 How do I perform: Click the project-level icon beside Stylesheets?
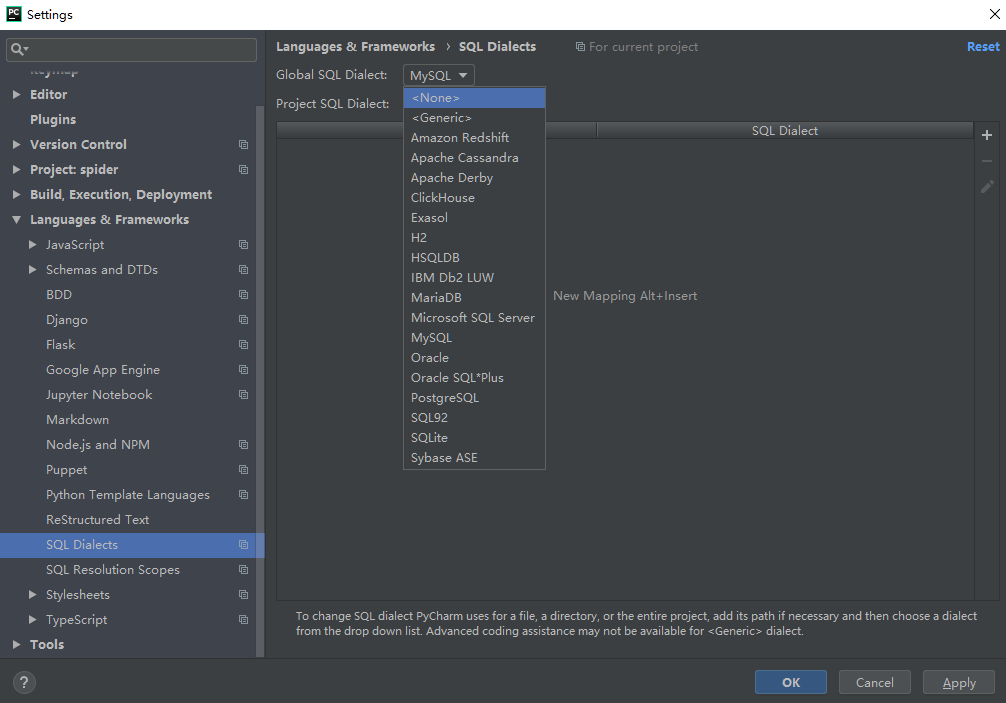[x=243, y=595]
